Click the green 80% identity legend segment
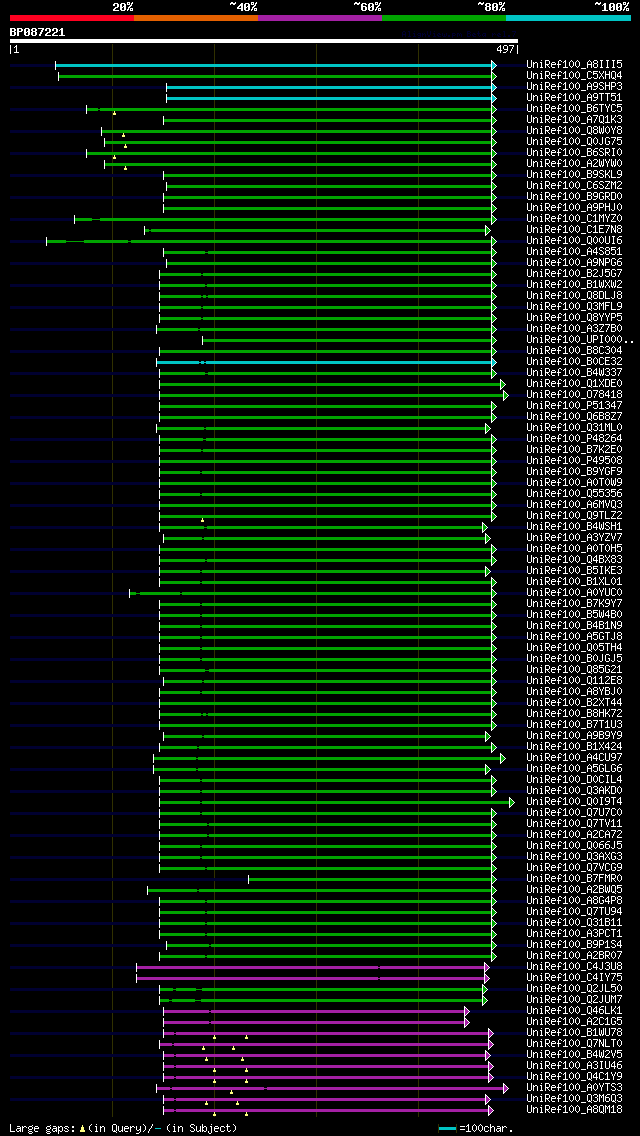 click(x=444, y=17)
